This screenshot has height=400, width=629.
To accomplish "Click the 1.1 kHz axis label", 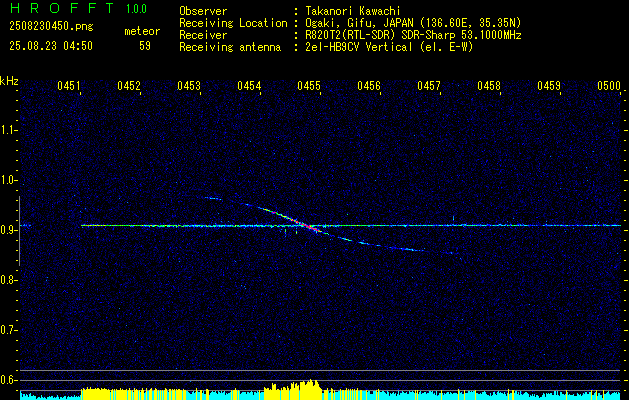I will click(7, 130).
